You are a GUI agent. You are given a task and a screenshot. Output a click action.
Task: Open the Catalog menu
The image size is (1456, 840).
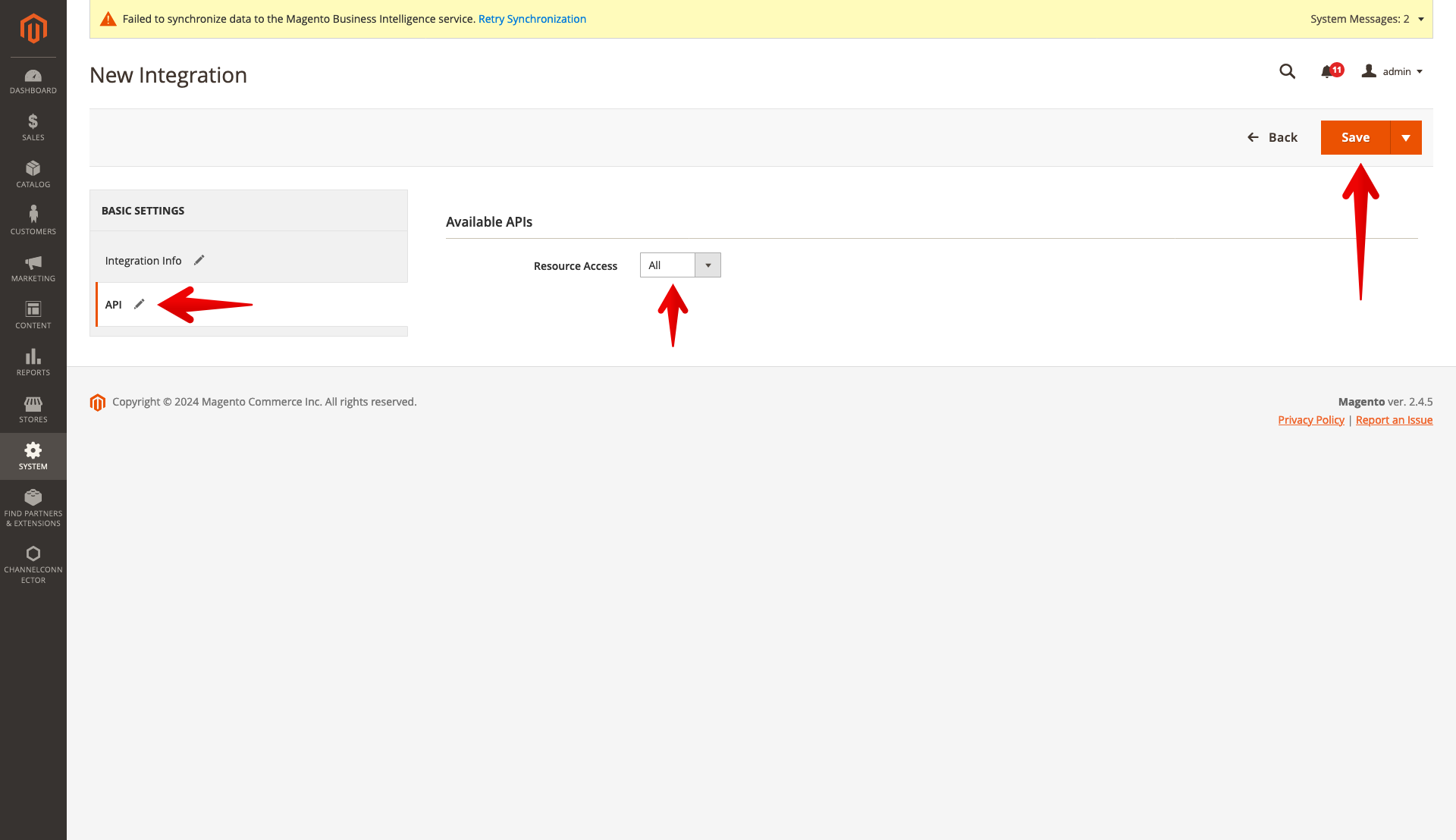[x=33, y=175]
